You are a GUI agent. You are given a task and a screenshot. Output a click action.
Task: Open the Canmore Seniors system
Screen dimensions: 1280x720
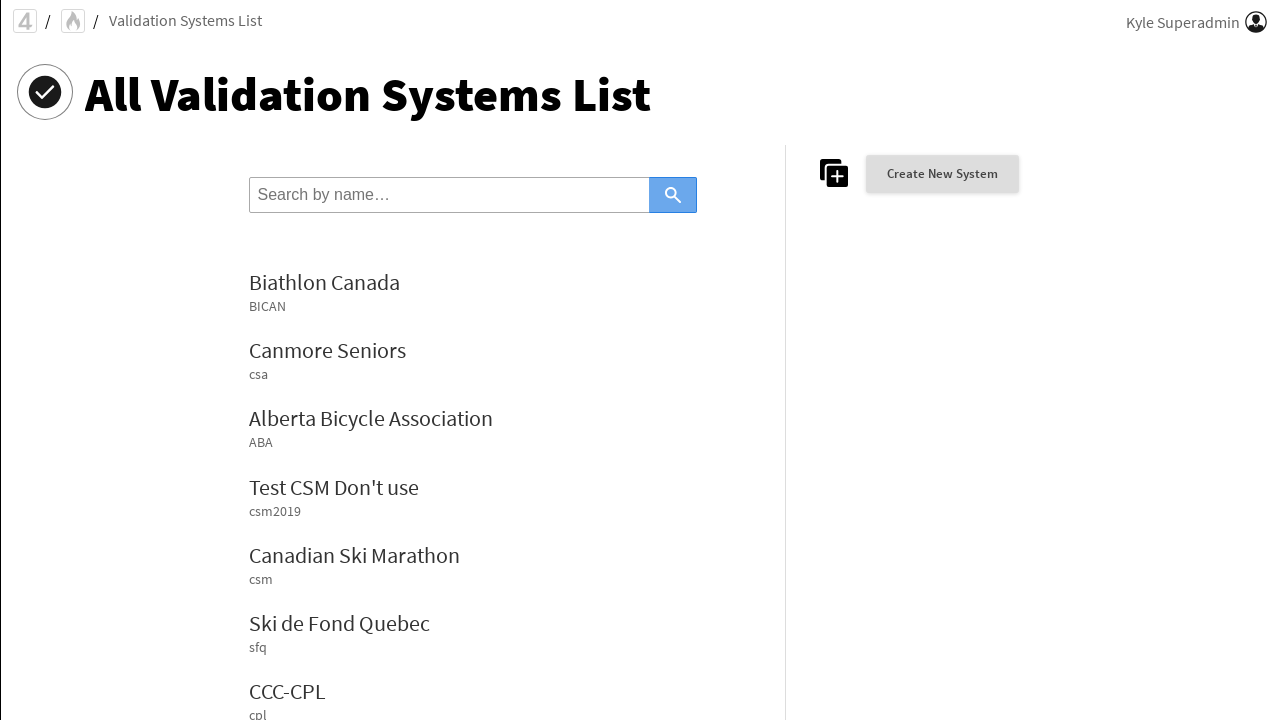click(x=327, y=351)
